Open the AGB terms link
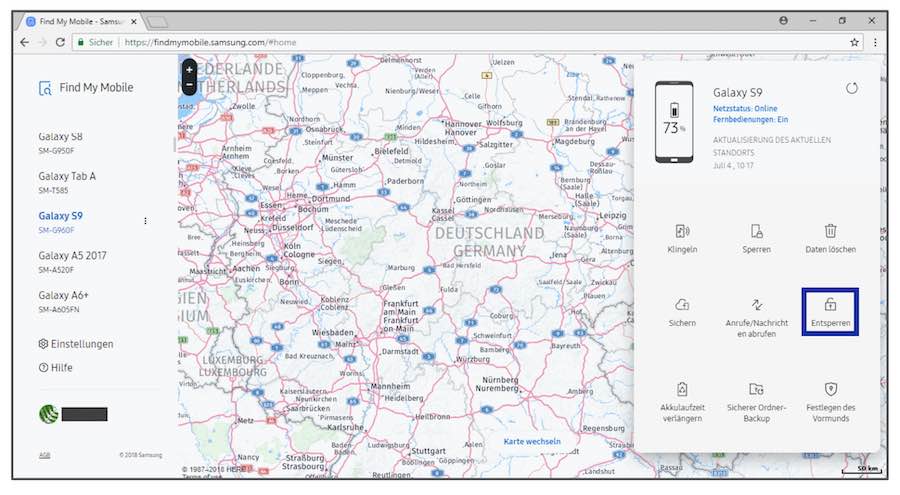This screenshot has height=495, width=900. click(x=44, y=455)
